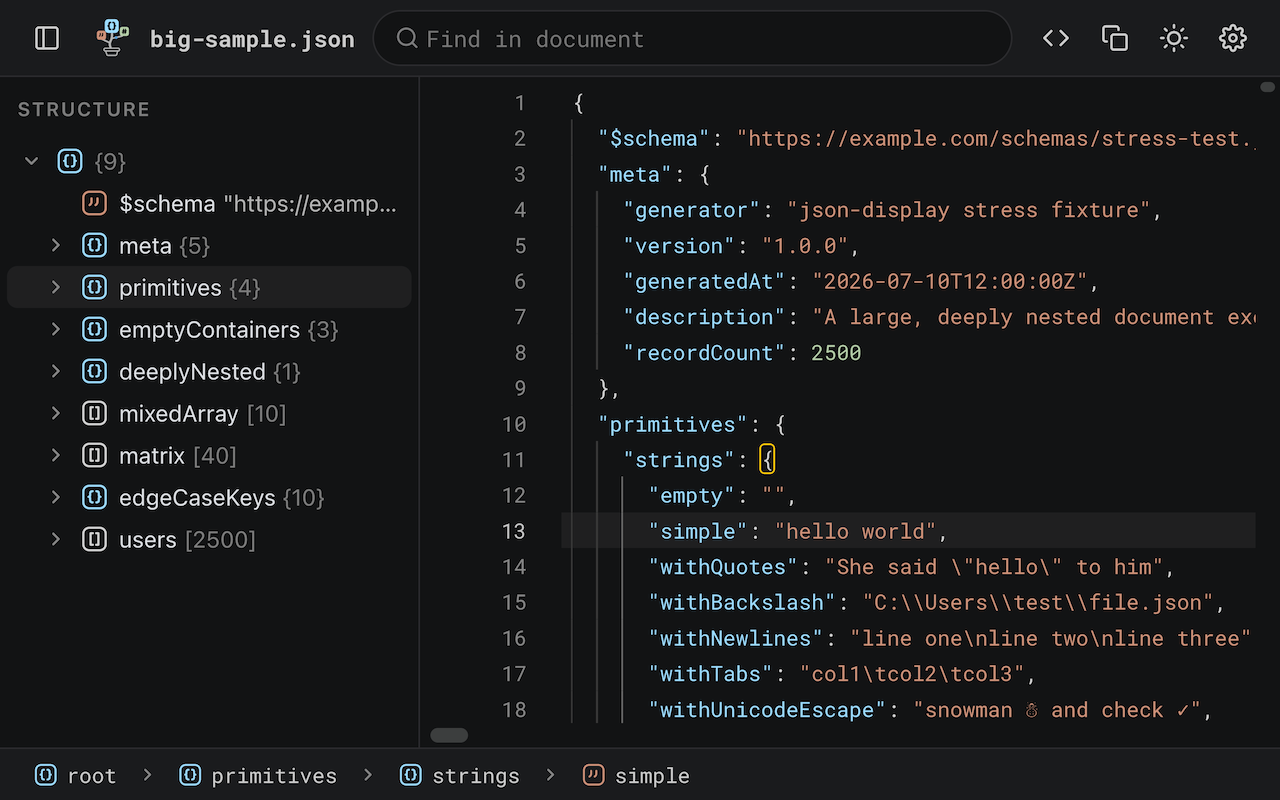Image resolution: width=1280 pixels, height=800 pixels.
Task: Expand the primitives node chevron
Action: [56, 287]
